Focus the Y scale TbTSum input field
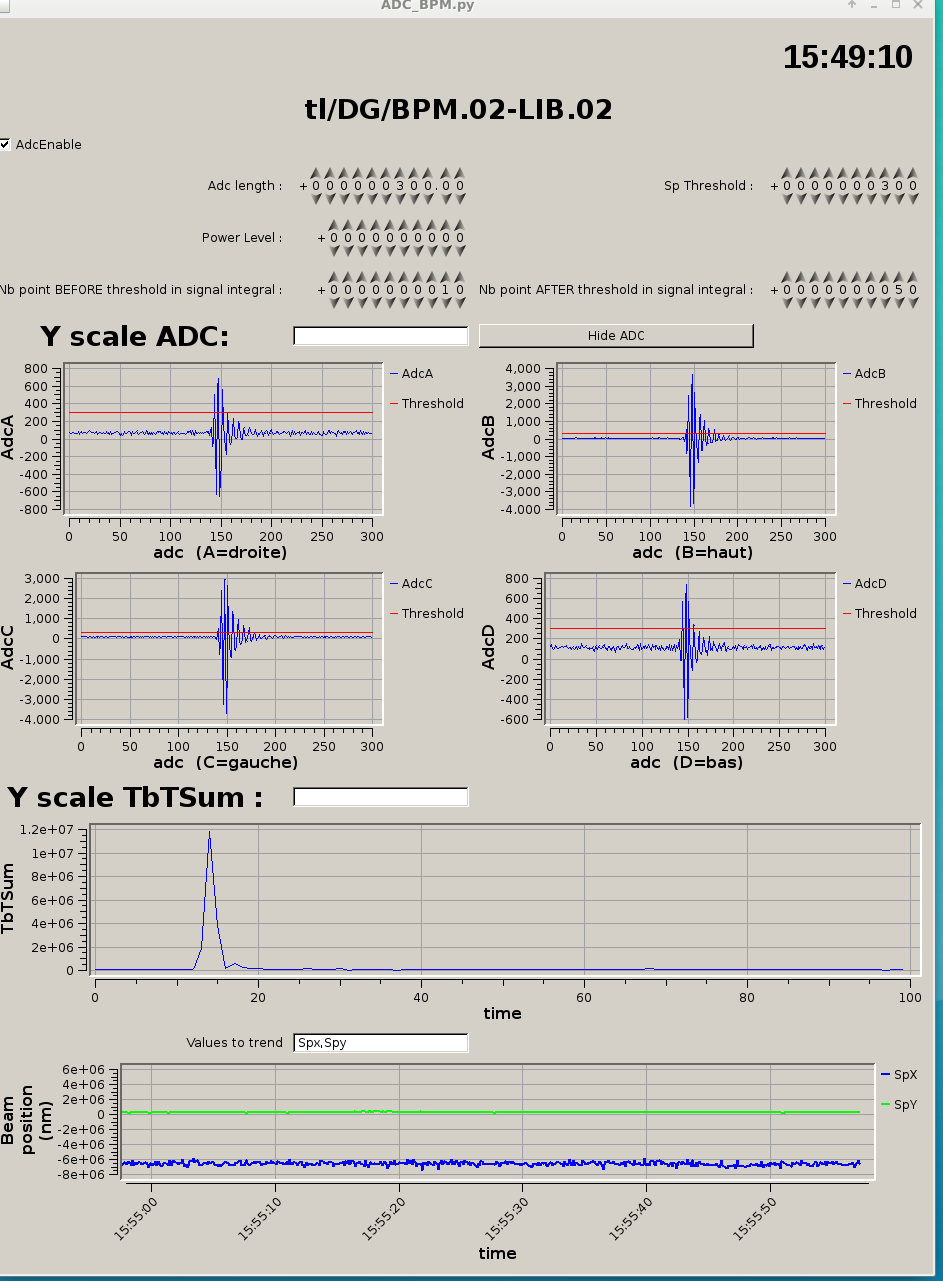 380,797
